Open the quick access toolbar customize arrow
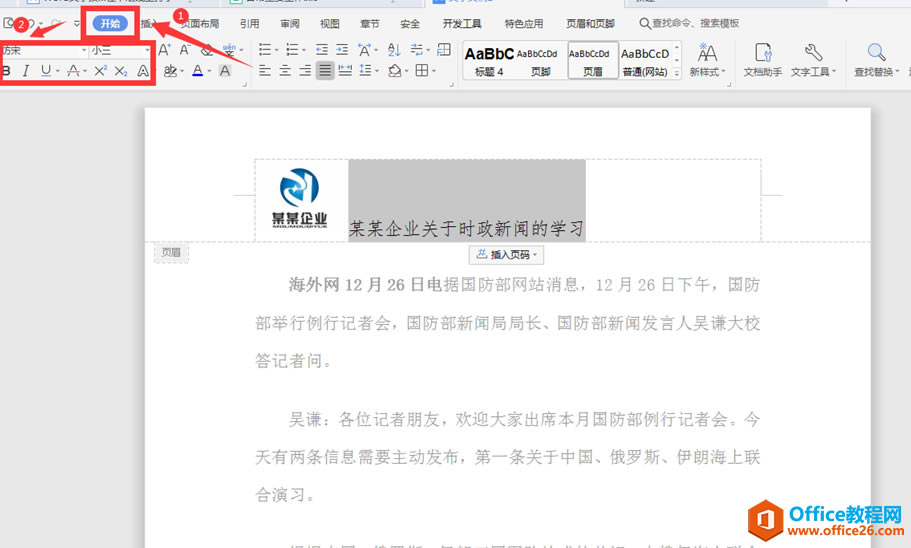 [x=77, y=24]
